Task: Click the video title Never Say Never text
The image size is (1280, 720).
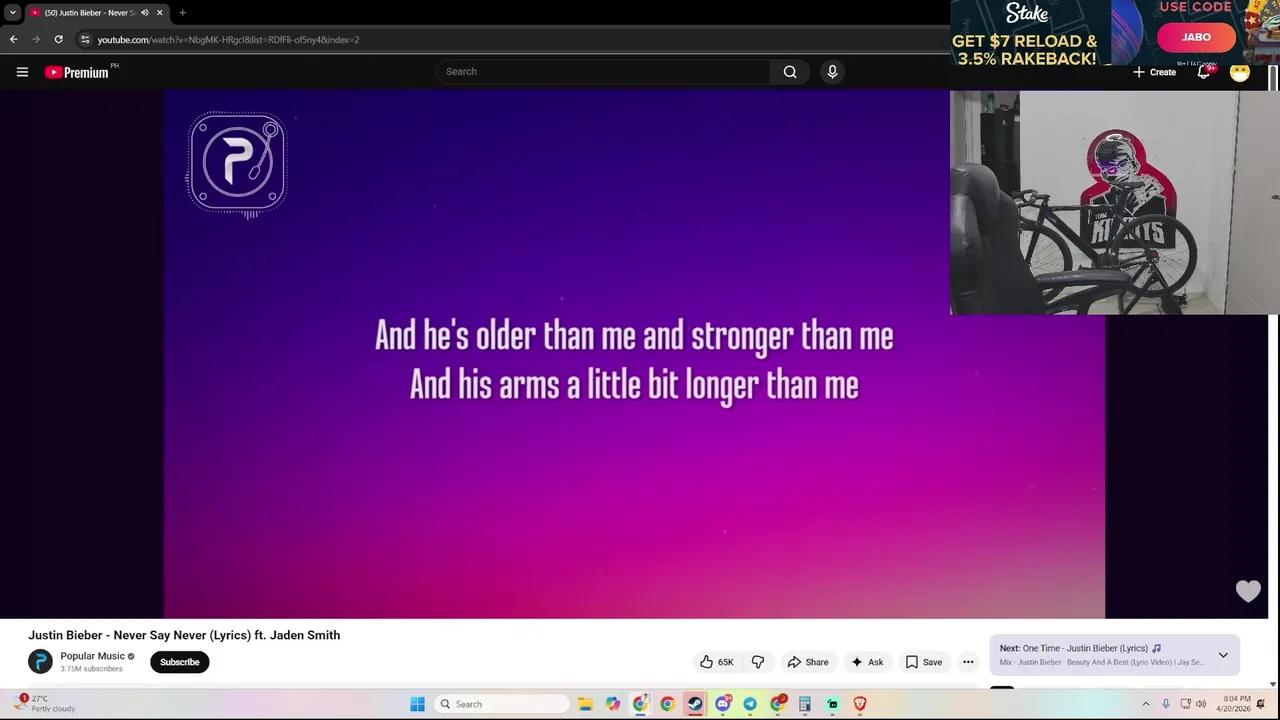Action: pyautogui.click(x=184, y=635)
